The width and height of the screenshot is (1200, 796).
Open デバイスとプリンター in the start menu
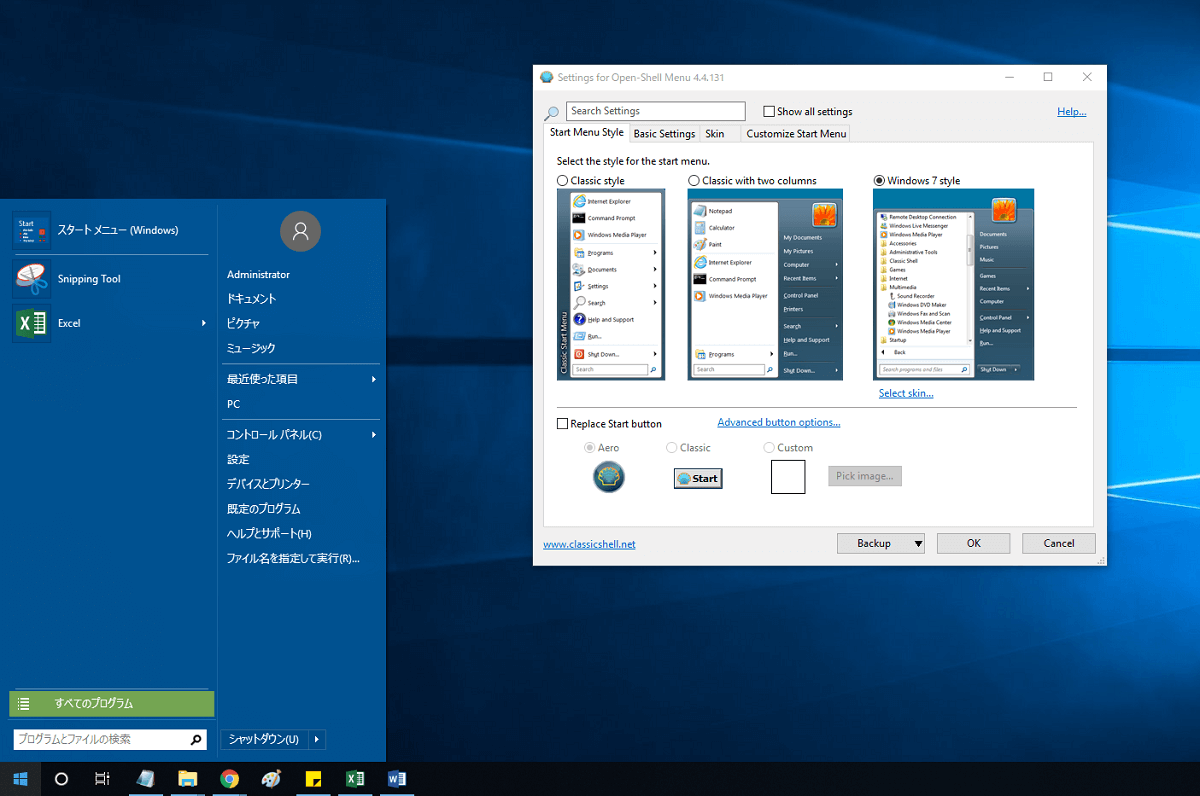pyautogui.click(x=268, y=484)
